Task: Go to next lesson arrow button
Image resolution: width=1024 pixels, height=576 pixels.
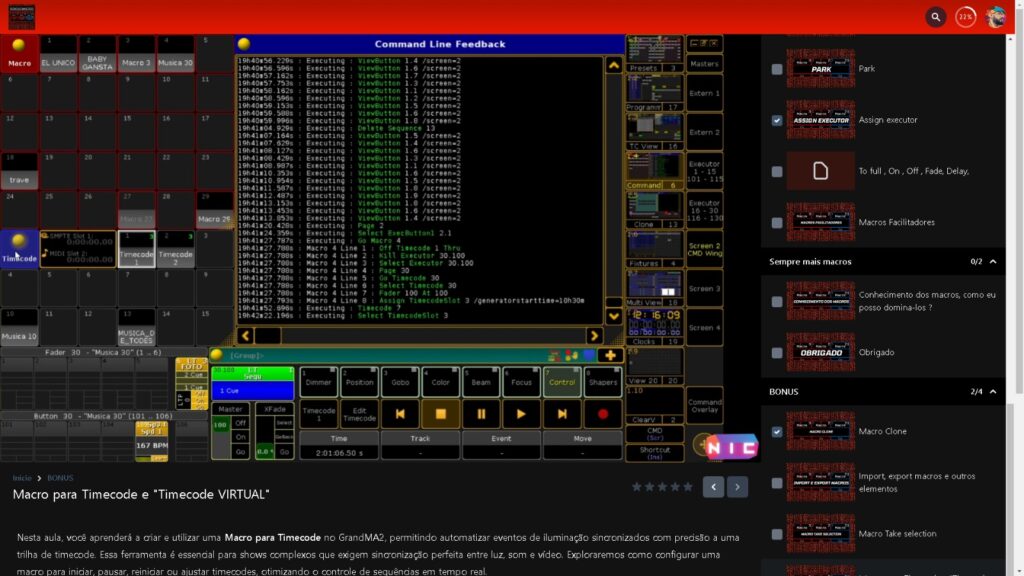Action: (x=737, y=487)
